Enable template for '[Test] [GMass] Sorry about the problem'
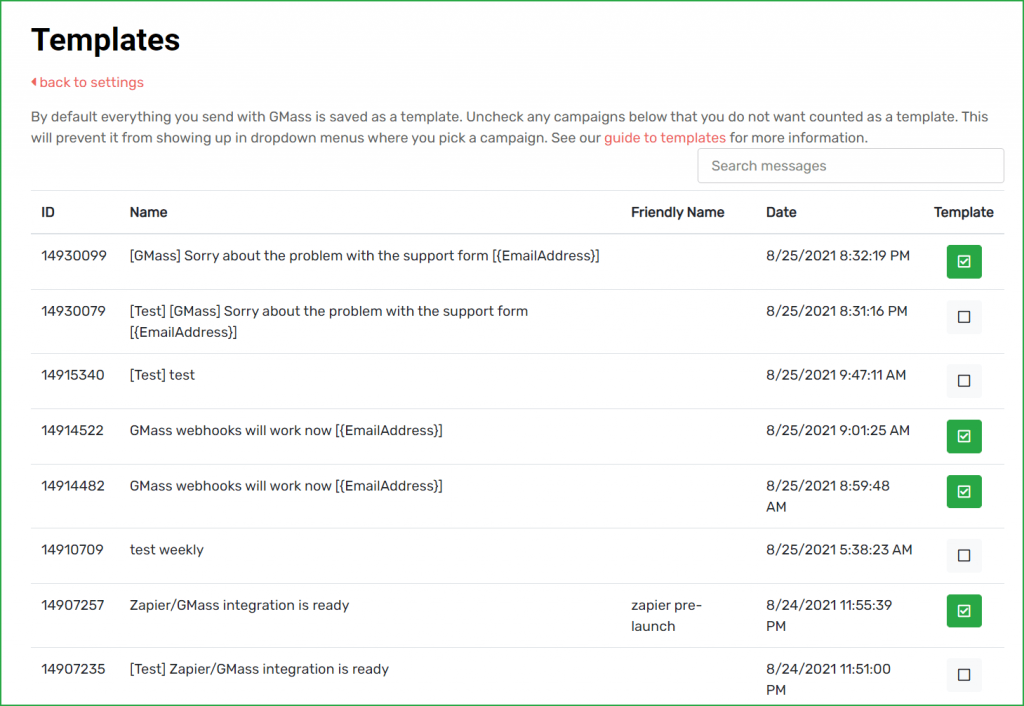Image resolution: width=1024 pixels, height=706 pixels. tap(963, 316)
